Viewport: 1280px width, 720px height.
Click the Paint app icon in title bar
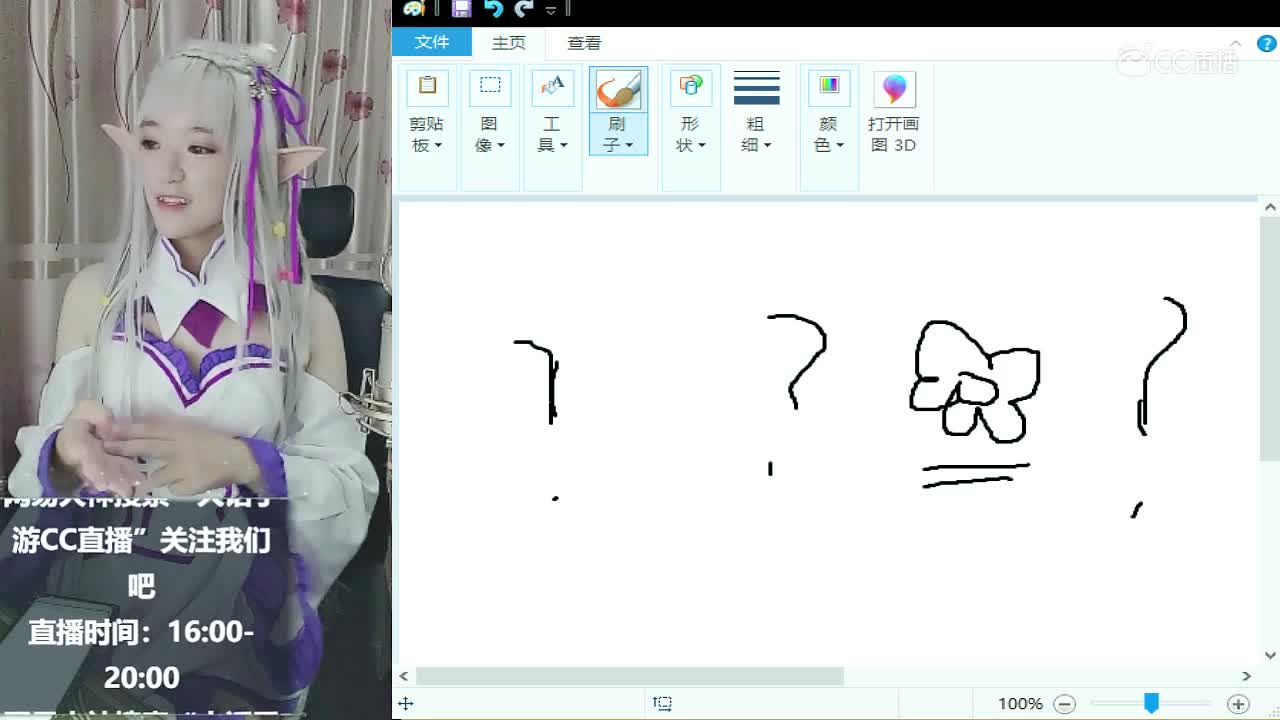[414, 9]
